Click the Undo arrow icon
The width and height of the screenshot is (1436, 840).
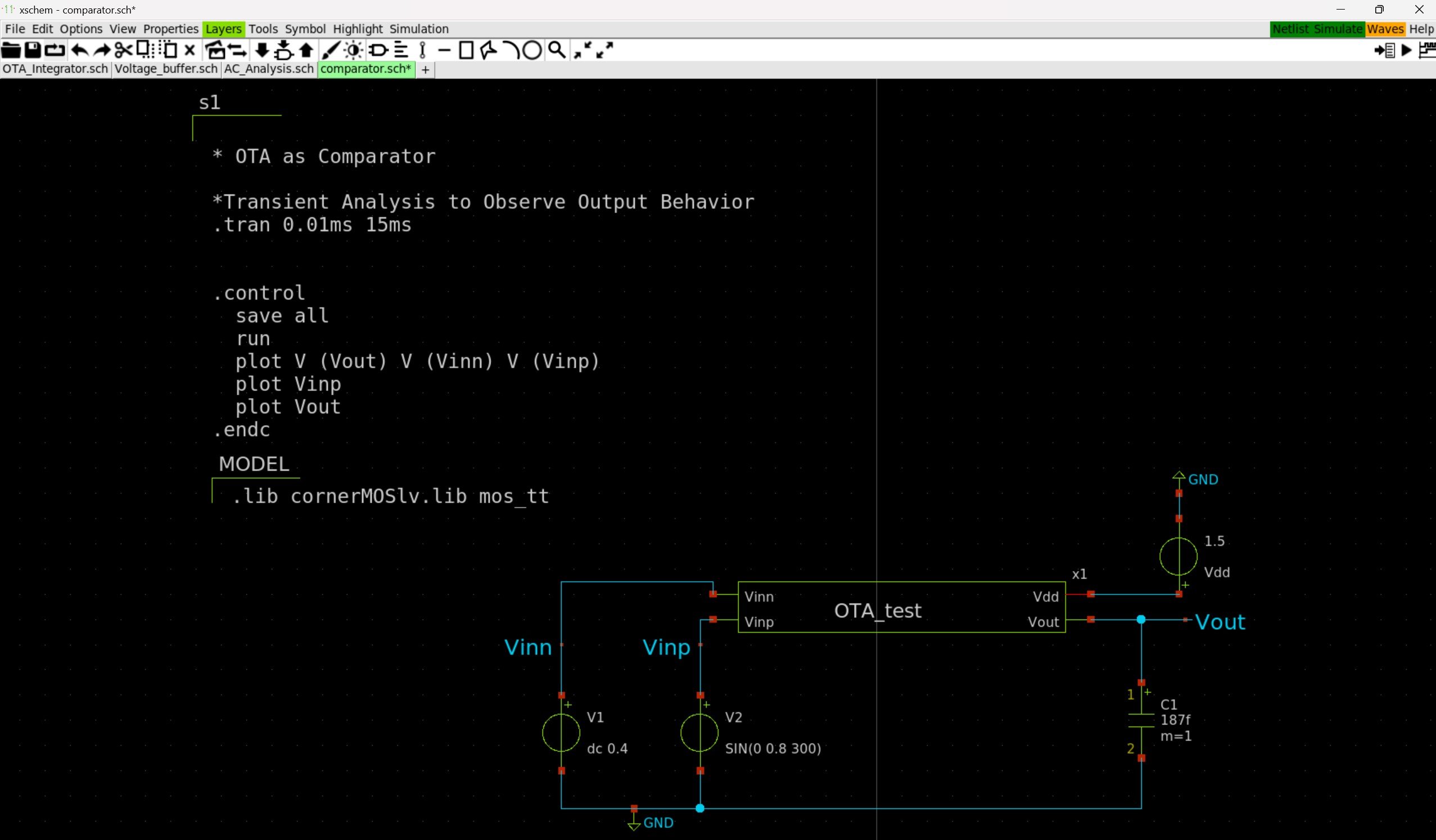80,51
